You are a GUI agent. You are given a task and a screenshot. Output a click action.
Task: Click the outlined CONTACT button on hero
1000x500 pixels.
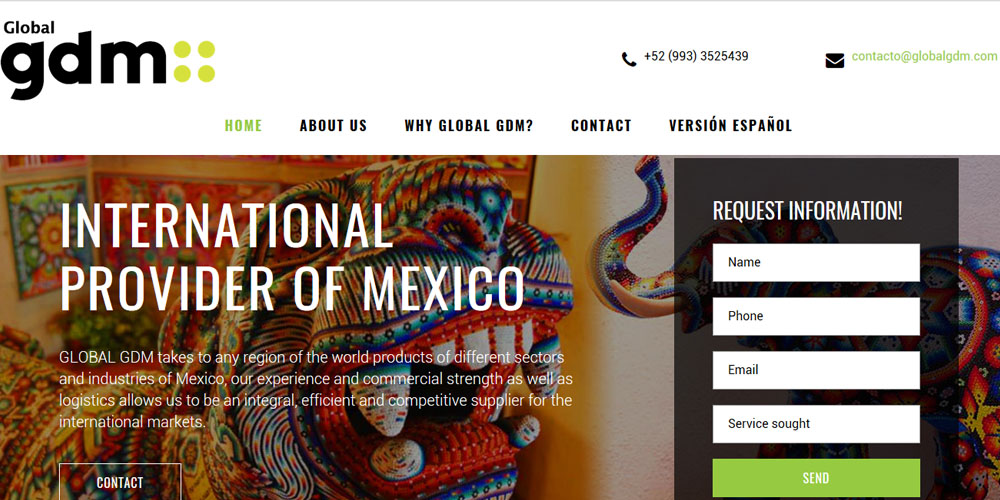[120, 482]
